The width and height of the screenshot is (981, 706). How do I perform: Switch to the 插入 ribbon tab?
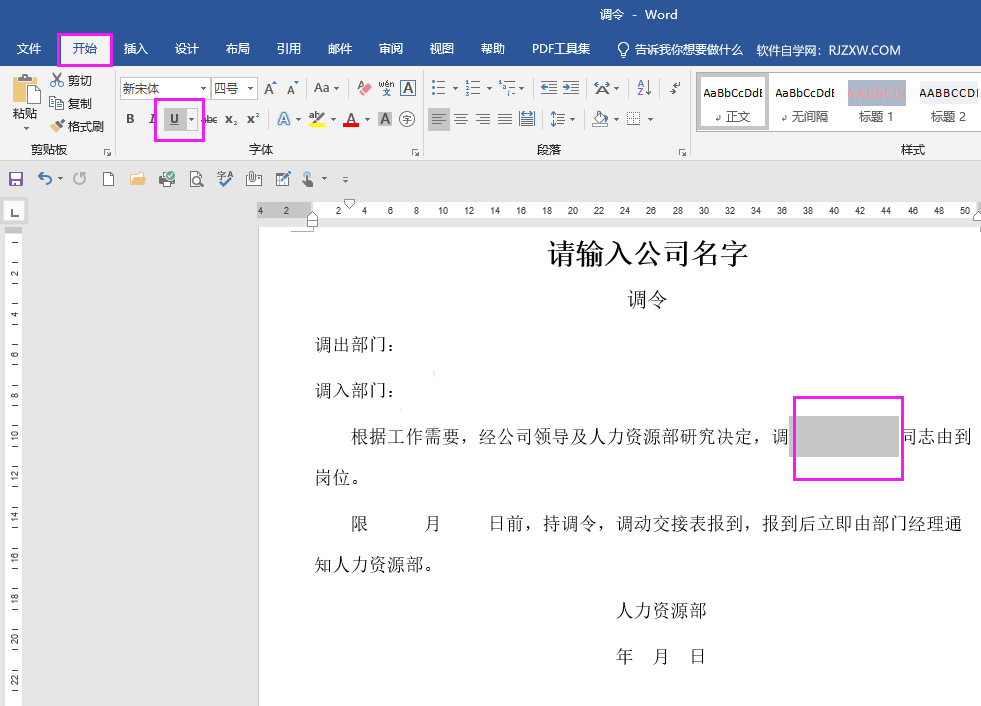coord(135,49)
